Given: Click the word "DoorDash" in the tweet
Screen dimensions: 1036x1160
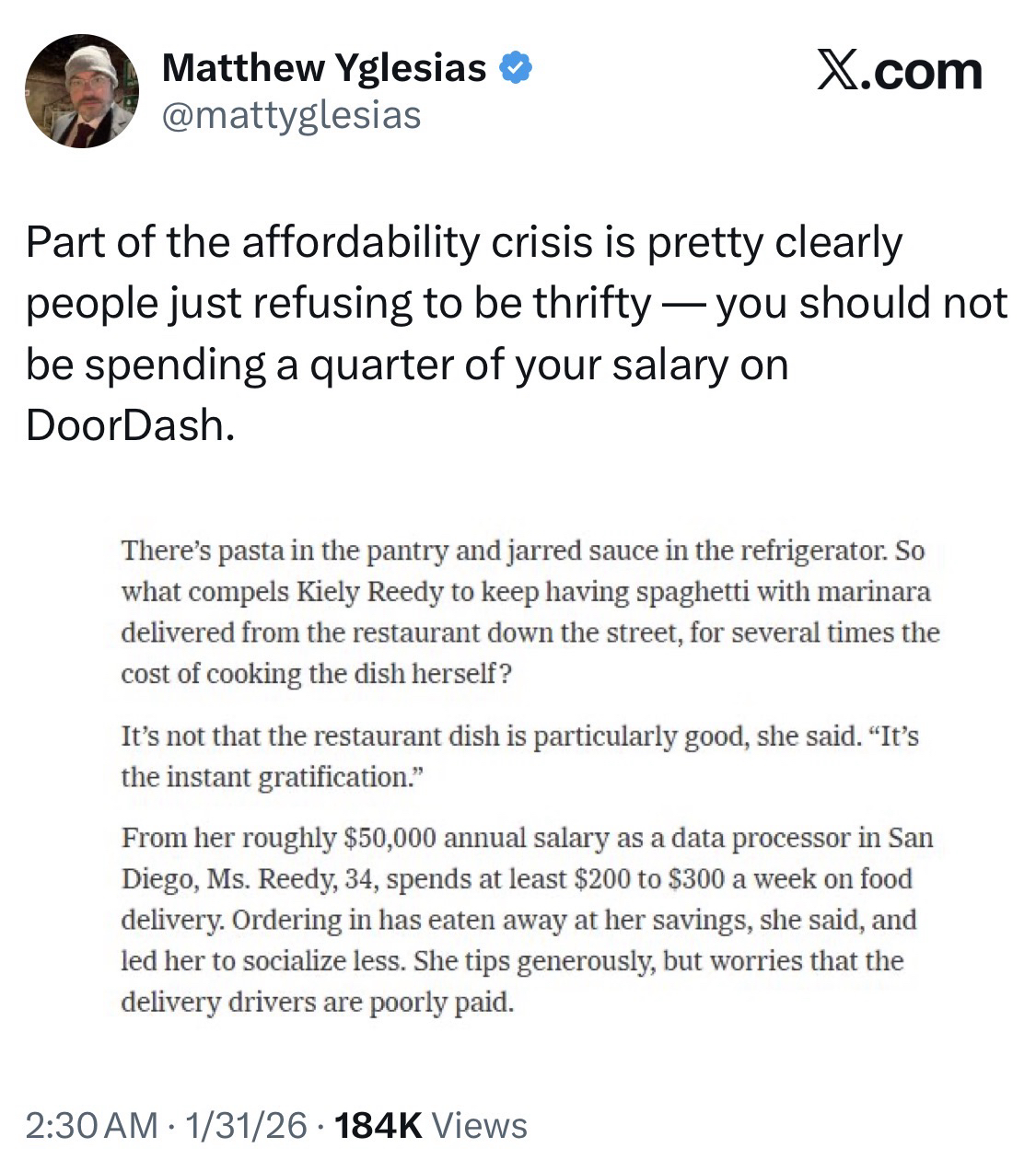Looking at the screenshot, I should pyautogui.click(x=125, y=424).
